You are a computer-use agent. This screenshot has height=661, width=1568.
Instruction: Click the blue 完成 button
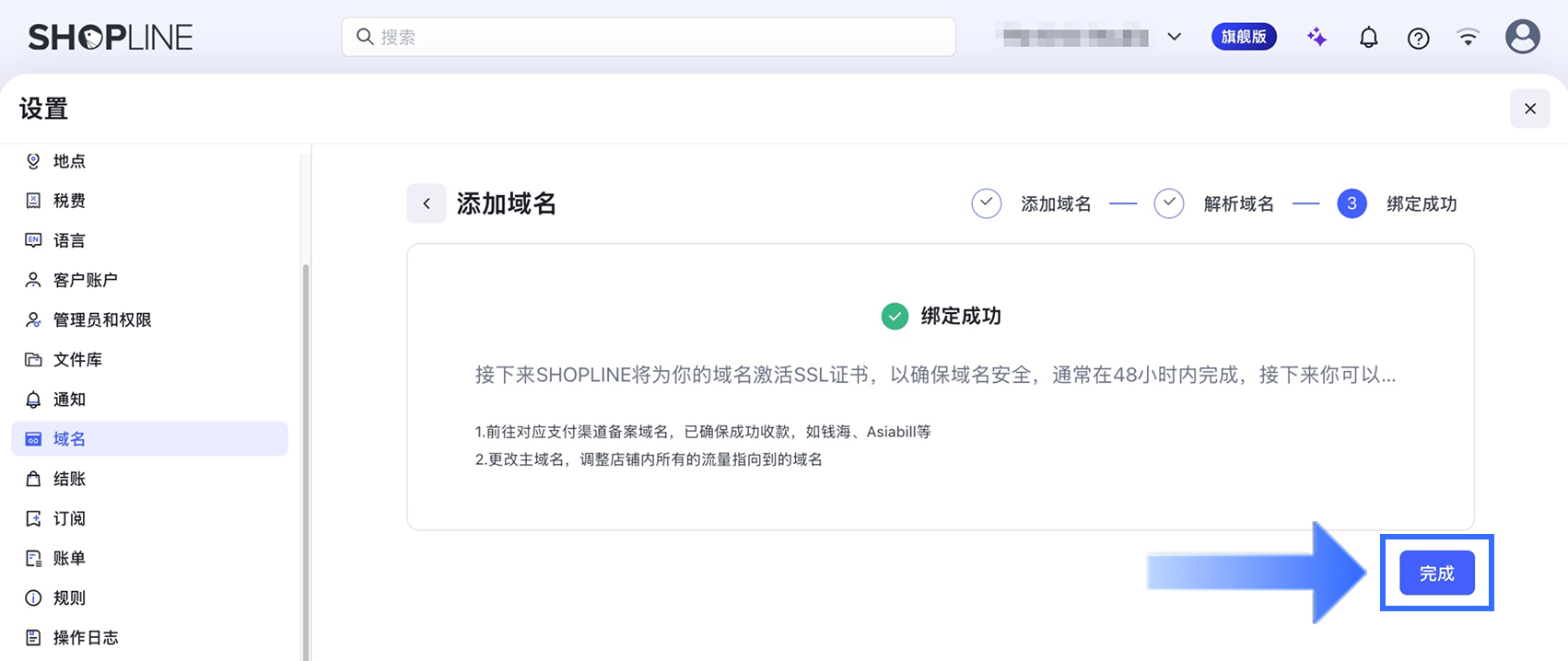point(1437,574)
